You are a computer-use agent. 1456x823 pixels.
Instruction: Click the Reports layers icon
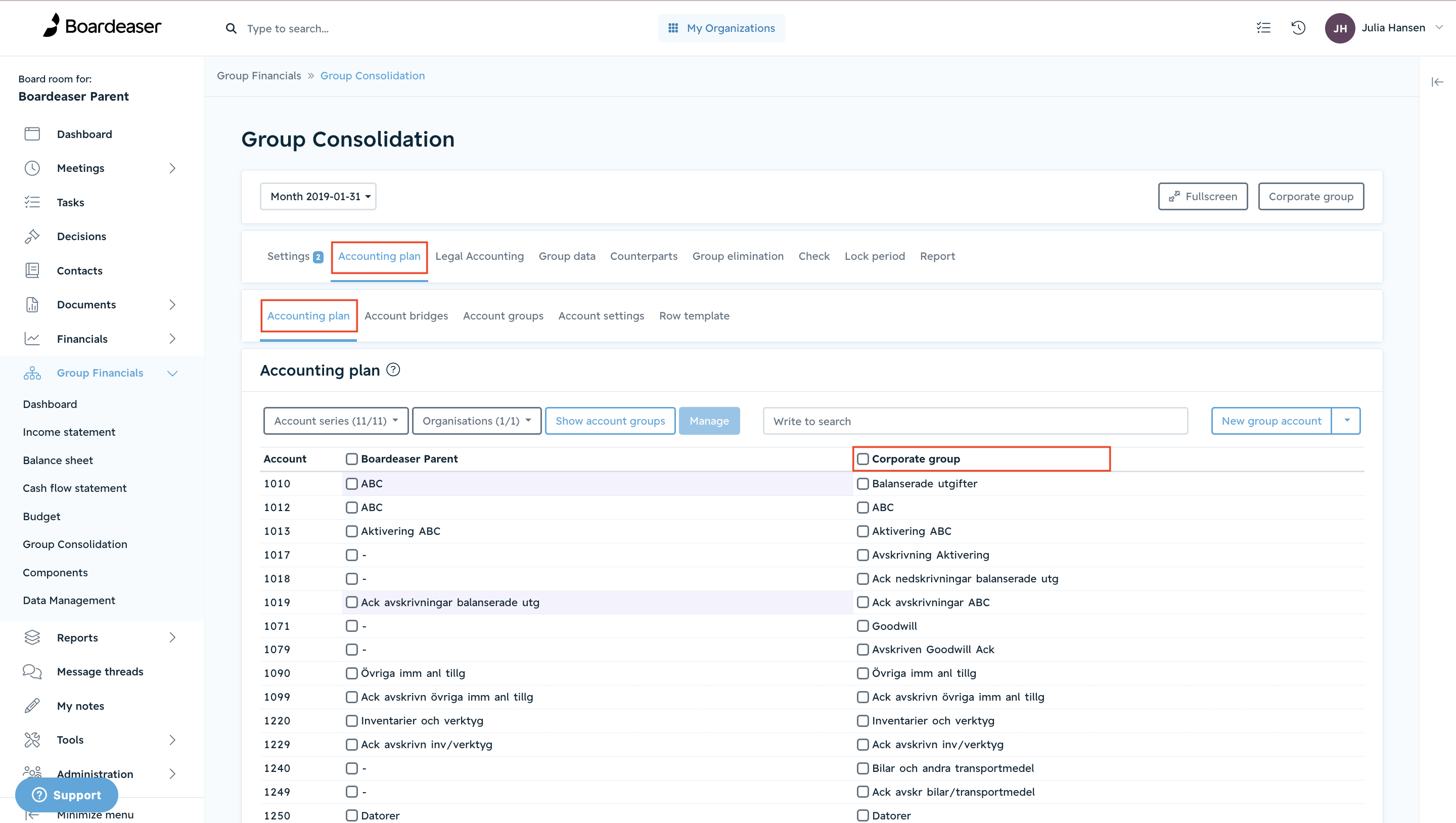32,637
